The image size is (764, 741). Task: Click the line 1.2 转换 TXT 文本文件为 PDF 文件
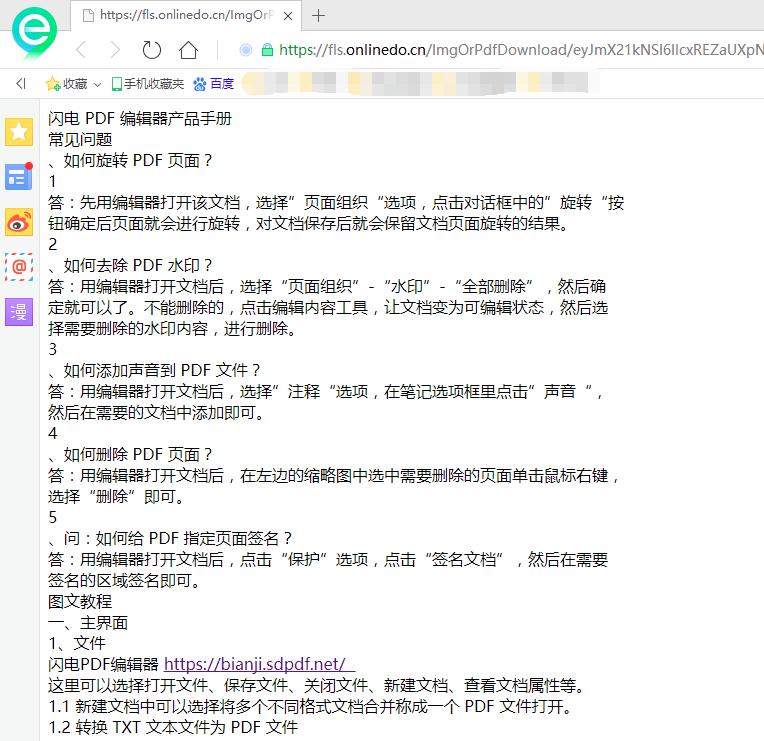point(173,727)
